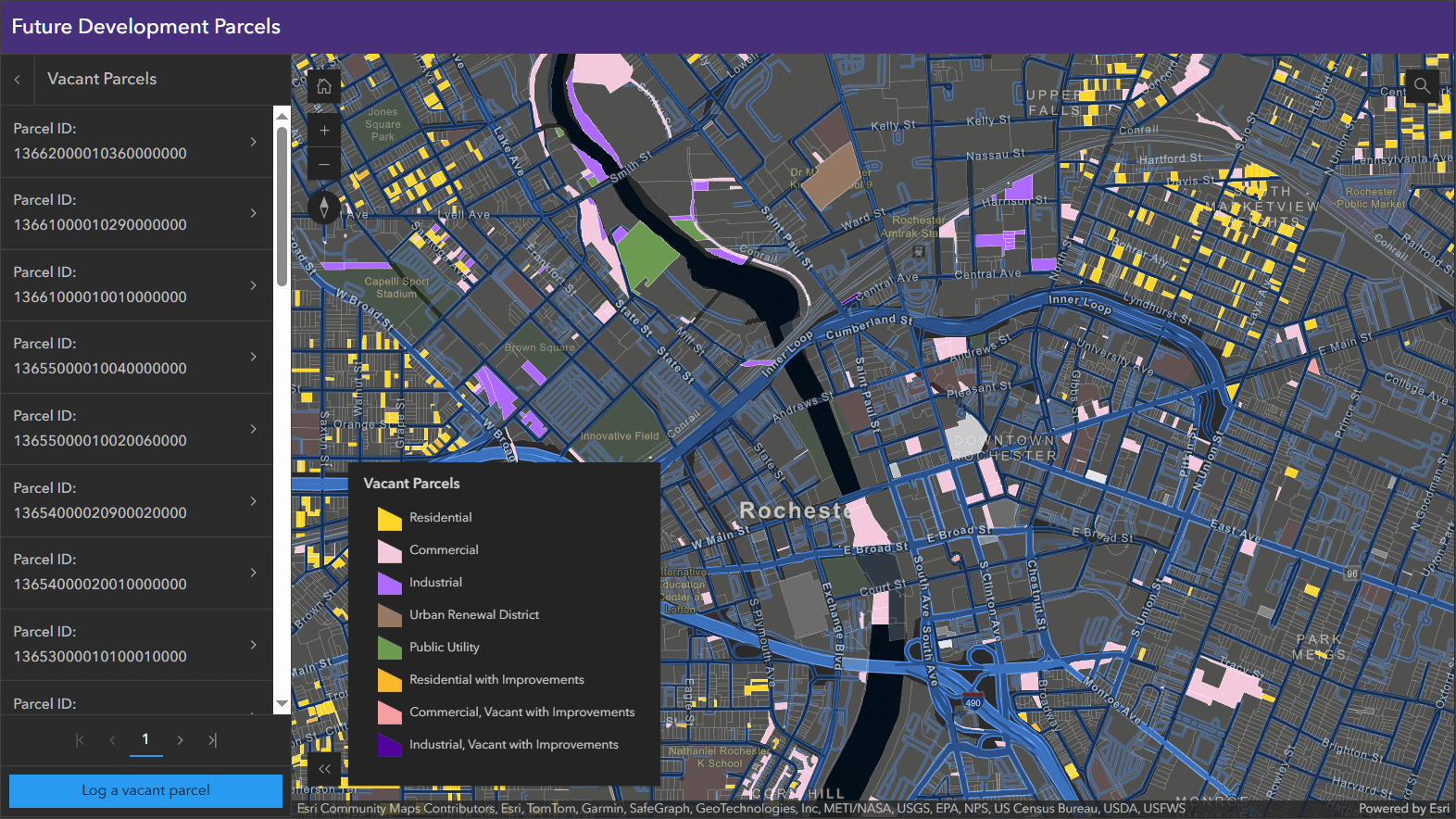Expand parcel 13655000010020060000 chevron
Screen dimensions: 1456x819
(253, 429)
